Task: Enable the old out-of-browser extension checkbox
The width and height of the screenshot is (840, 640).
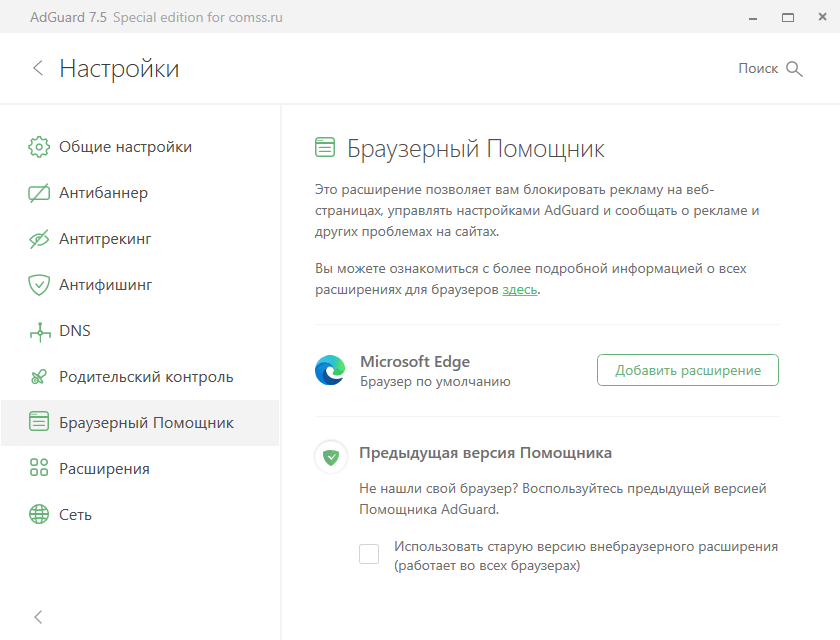Action: (369, 554)
